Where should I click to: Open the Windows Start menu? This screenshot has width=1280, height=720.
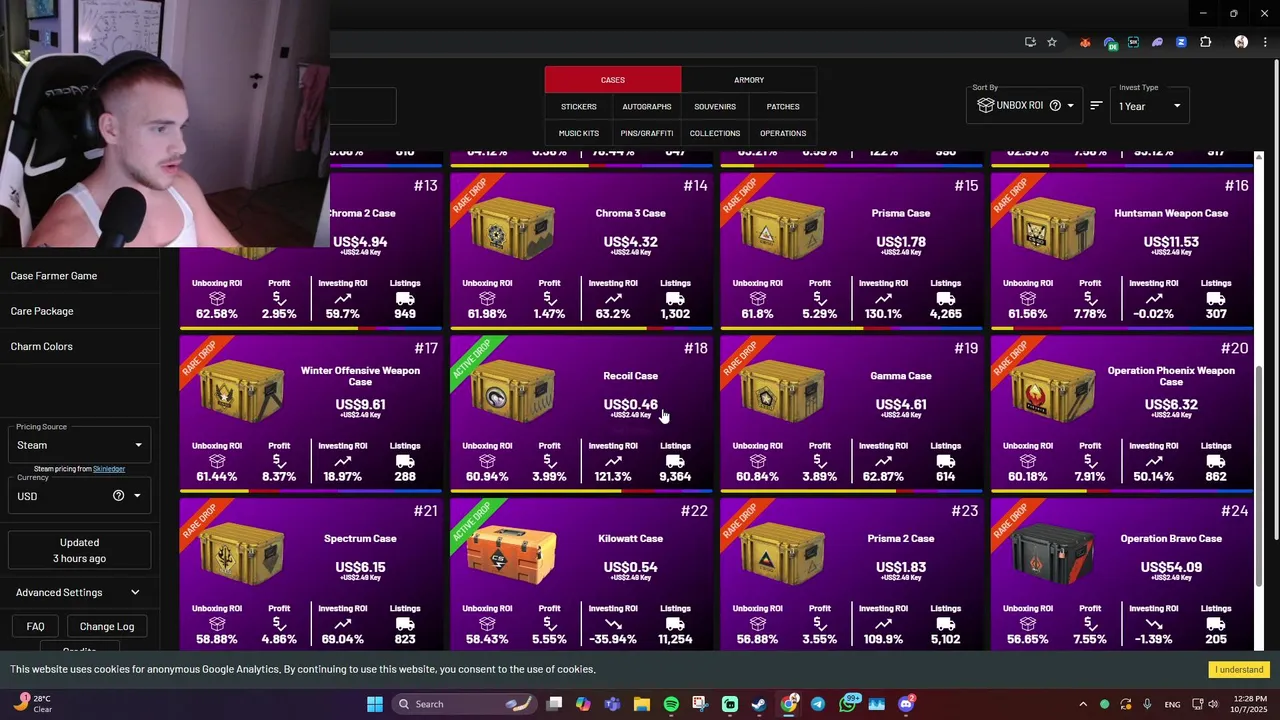point(375,704)
